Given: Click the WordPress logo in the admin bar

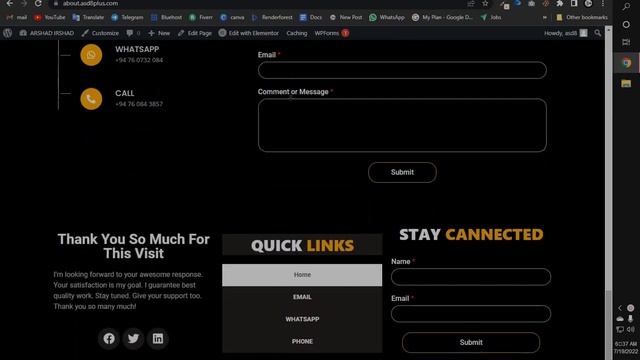Looking at the screenshot, I should [8, 33].
